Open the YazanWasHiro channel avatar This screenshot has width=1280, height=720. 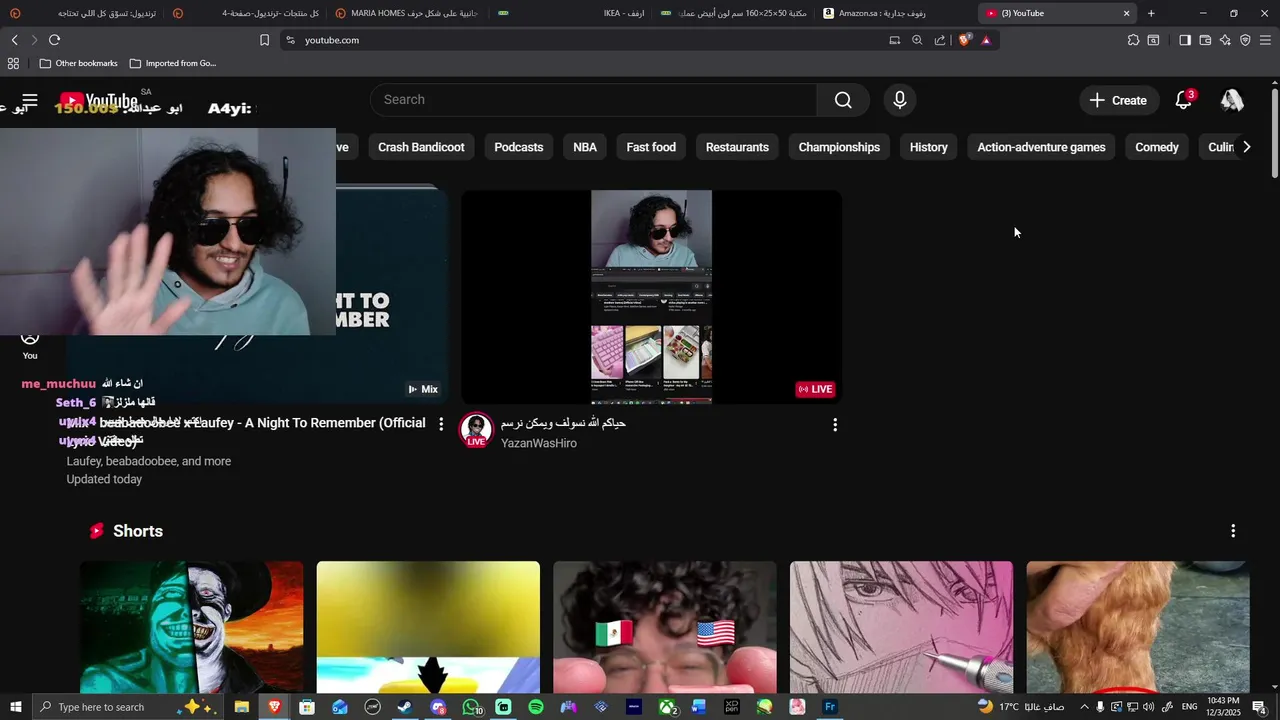pos(476,430)
